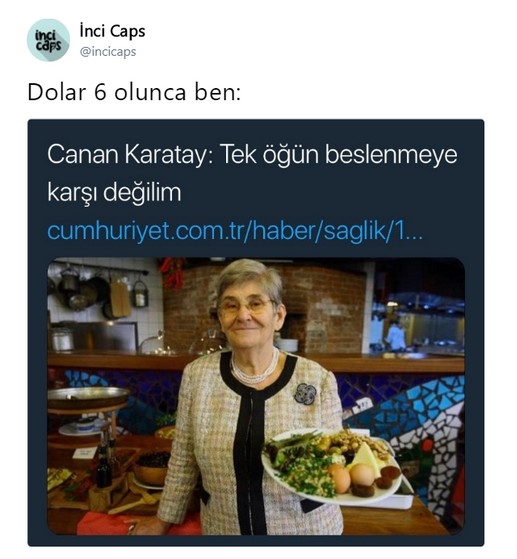Select the tweet text 'Dolar 6 olunca ben:'
Image resolution: width=517 pixels, height=559 pixels.
point(134,92)
